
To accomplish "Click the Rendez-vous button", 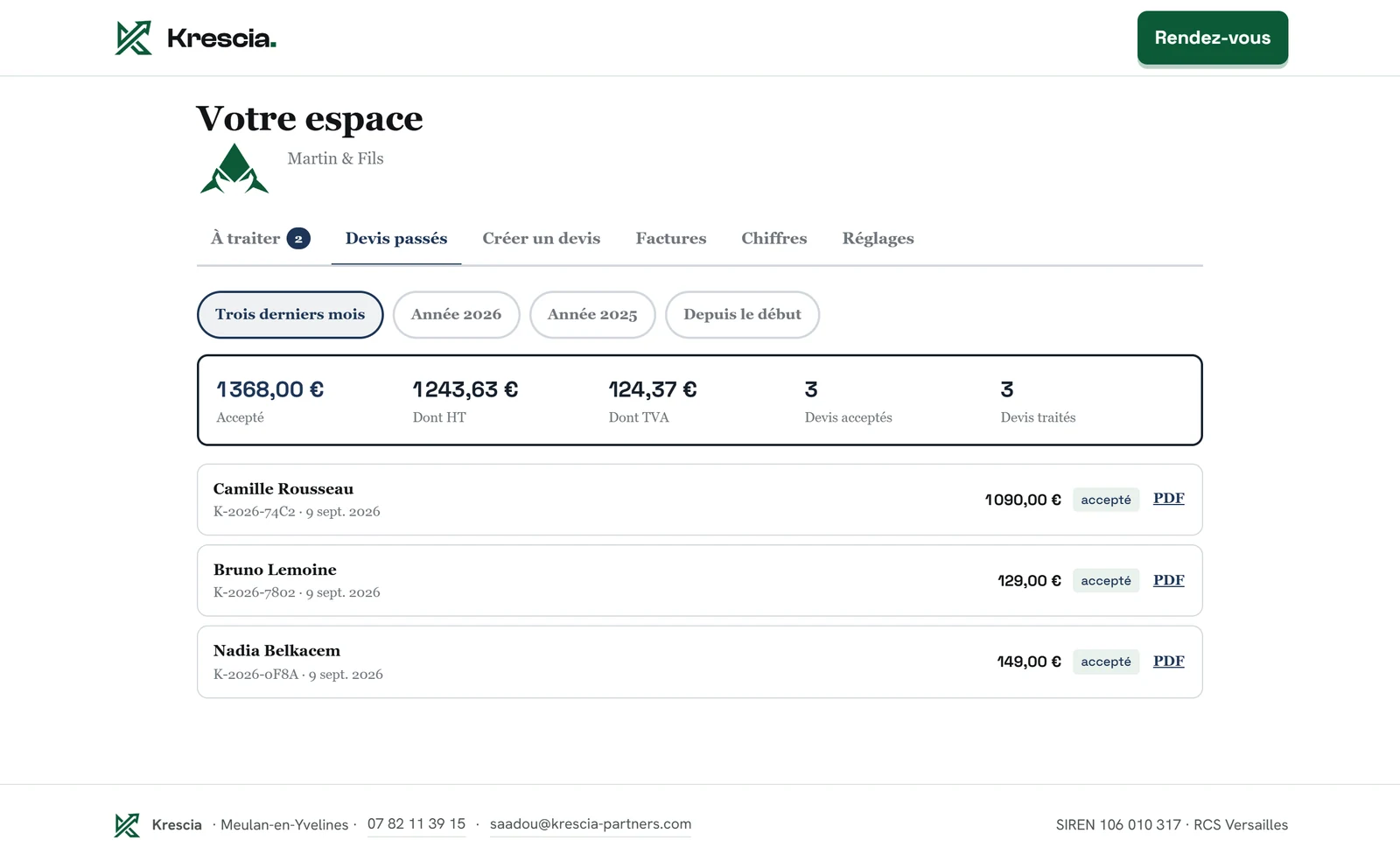I will tap(1213, 38).
